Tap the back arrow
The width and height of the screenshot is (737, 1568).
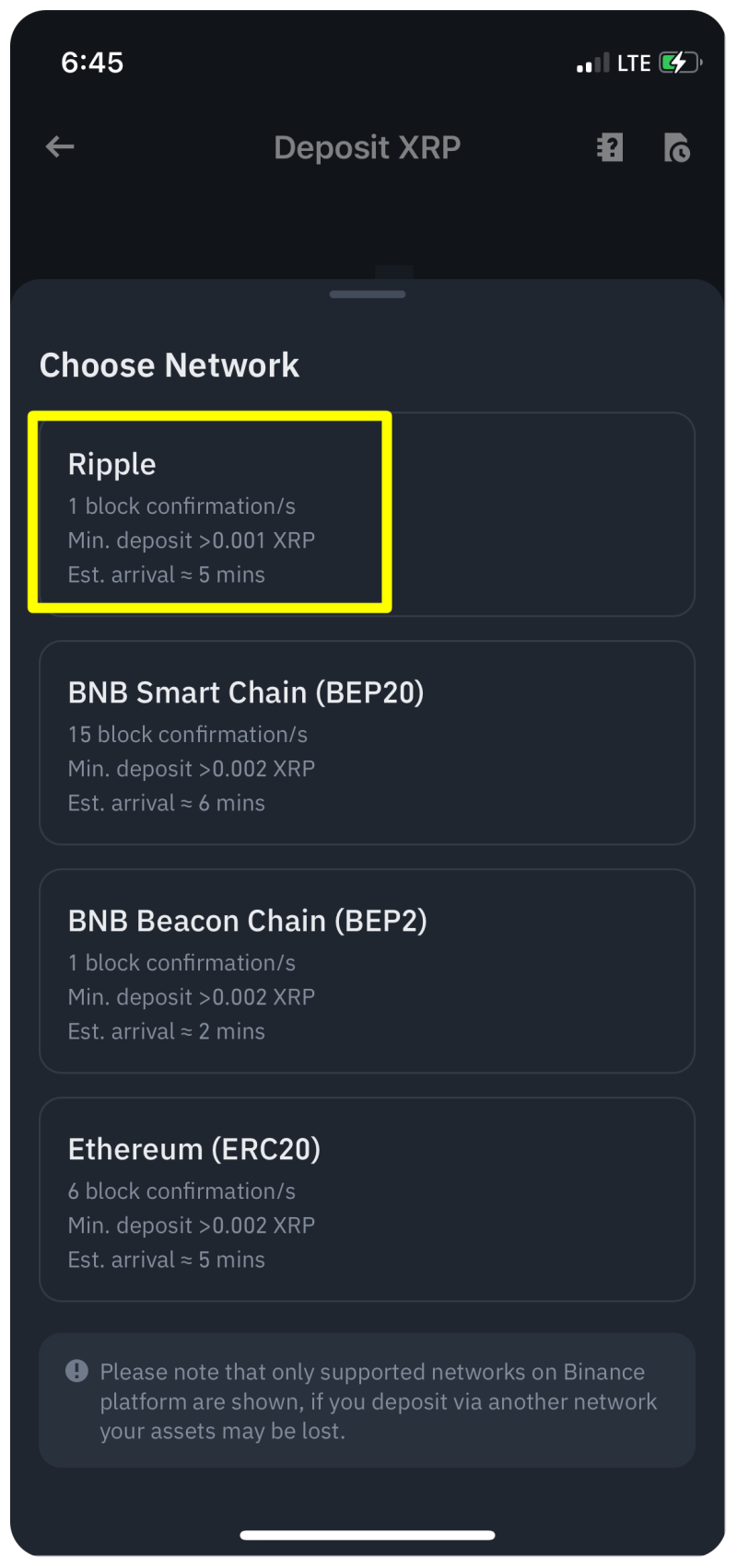60,147
